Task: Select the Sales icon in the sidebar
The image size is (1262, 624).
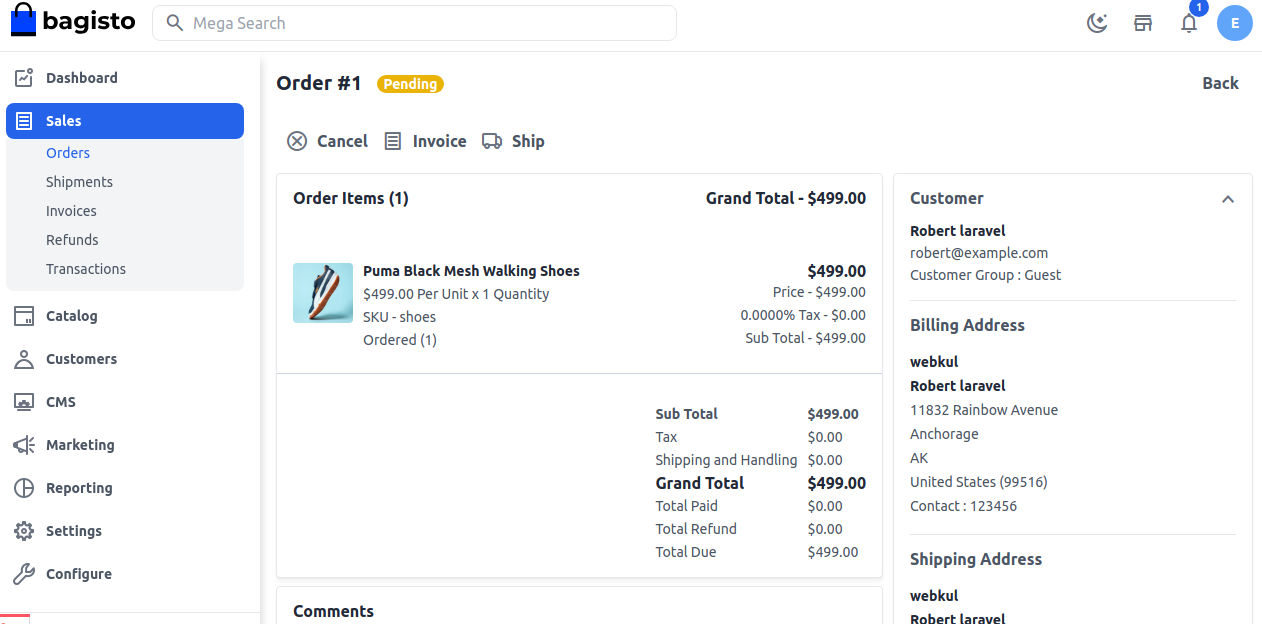Action: [x=23, y=120]
